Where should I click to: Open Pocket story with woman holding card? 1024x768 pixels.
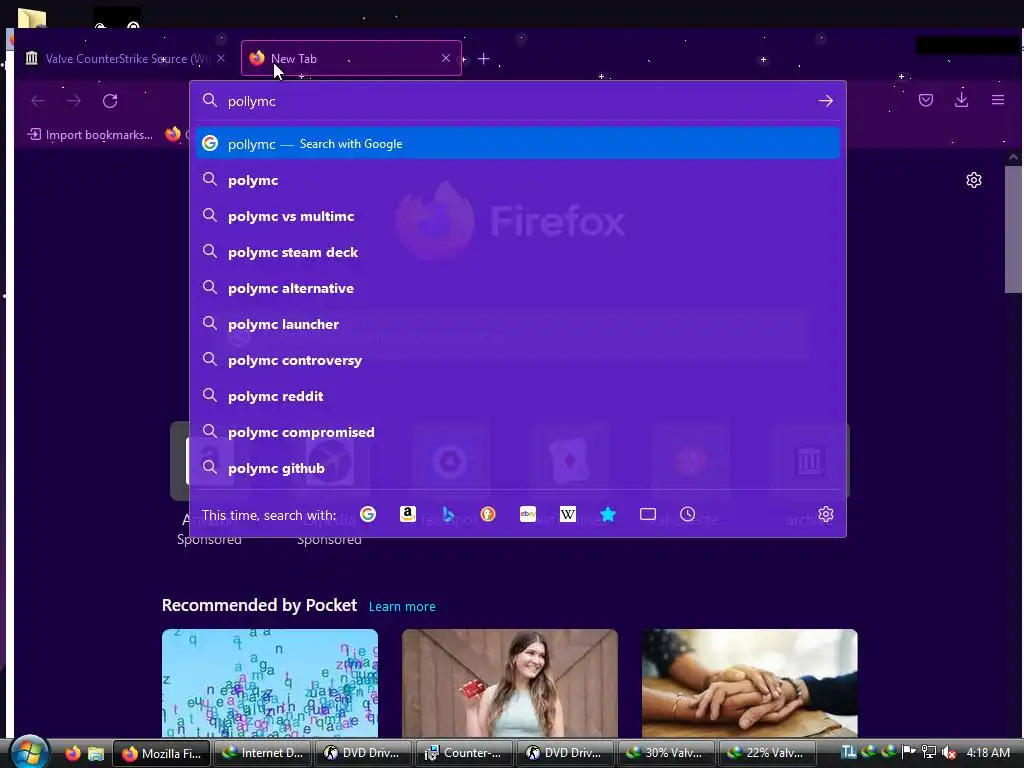[509, 683]
